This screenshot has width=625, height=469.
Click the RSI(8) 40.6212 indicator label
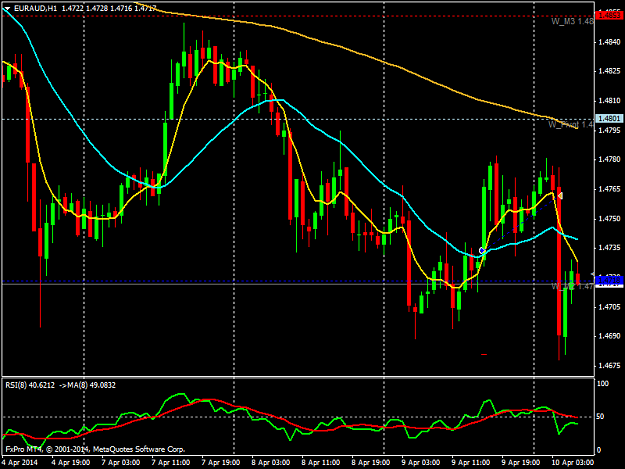point(30,385)
